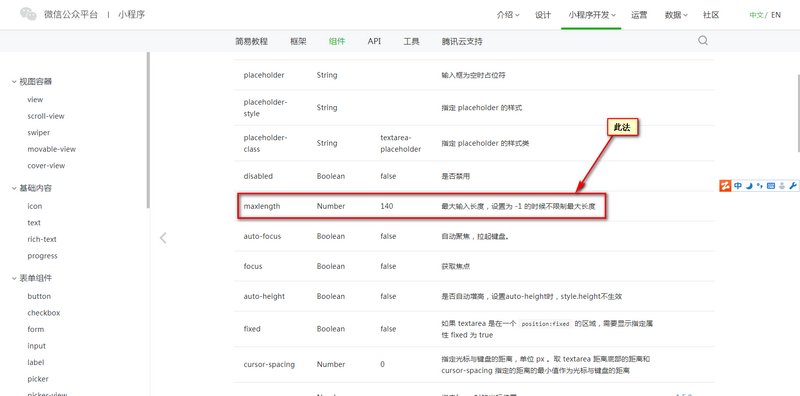Screen dimensions: 800x396
Task: Click the WeChat logo icon
Action: 29,14
